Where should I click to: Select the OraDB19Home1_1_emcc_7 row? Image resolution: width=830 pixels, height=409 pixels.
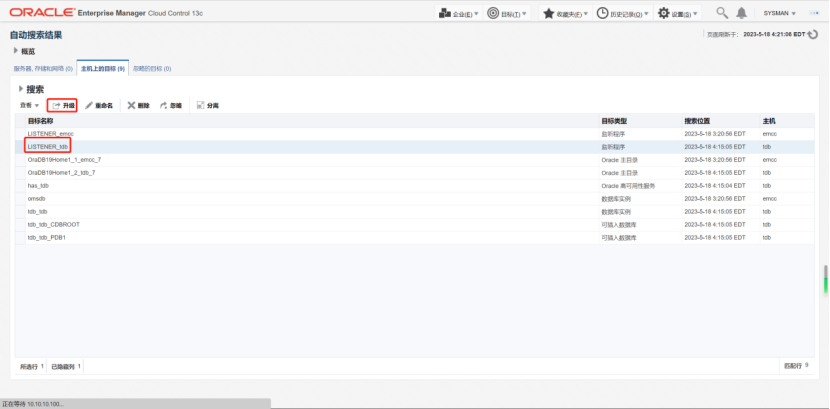pyautogui.click(x=414, y=160)
